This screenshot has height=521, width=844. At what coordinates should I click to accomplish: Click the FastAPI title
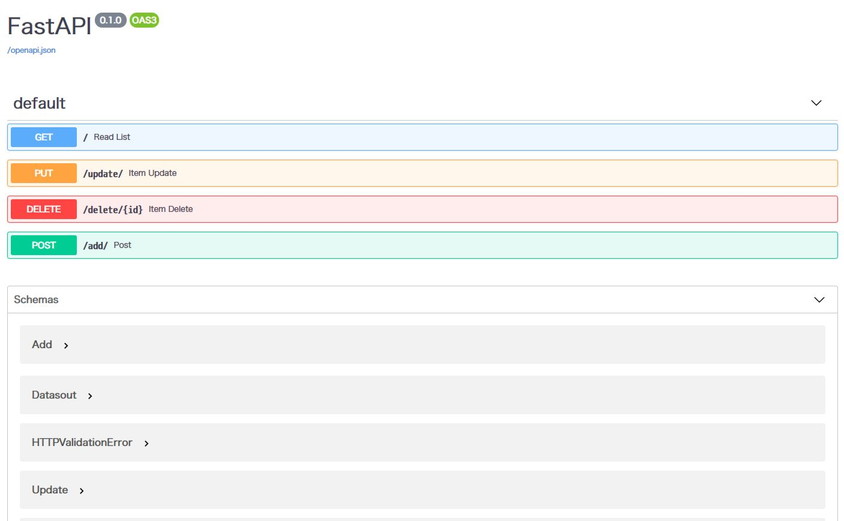pyautogui.click(x=49, y=26)
